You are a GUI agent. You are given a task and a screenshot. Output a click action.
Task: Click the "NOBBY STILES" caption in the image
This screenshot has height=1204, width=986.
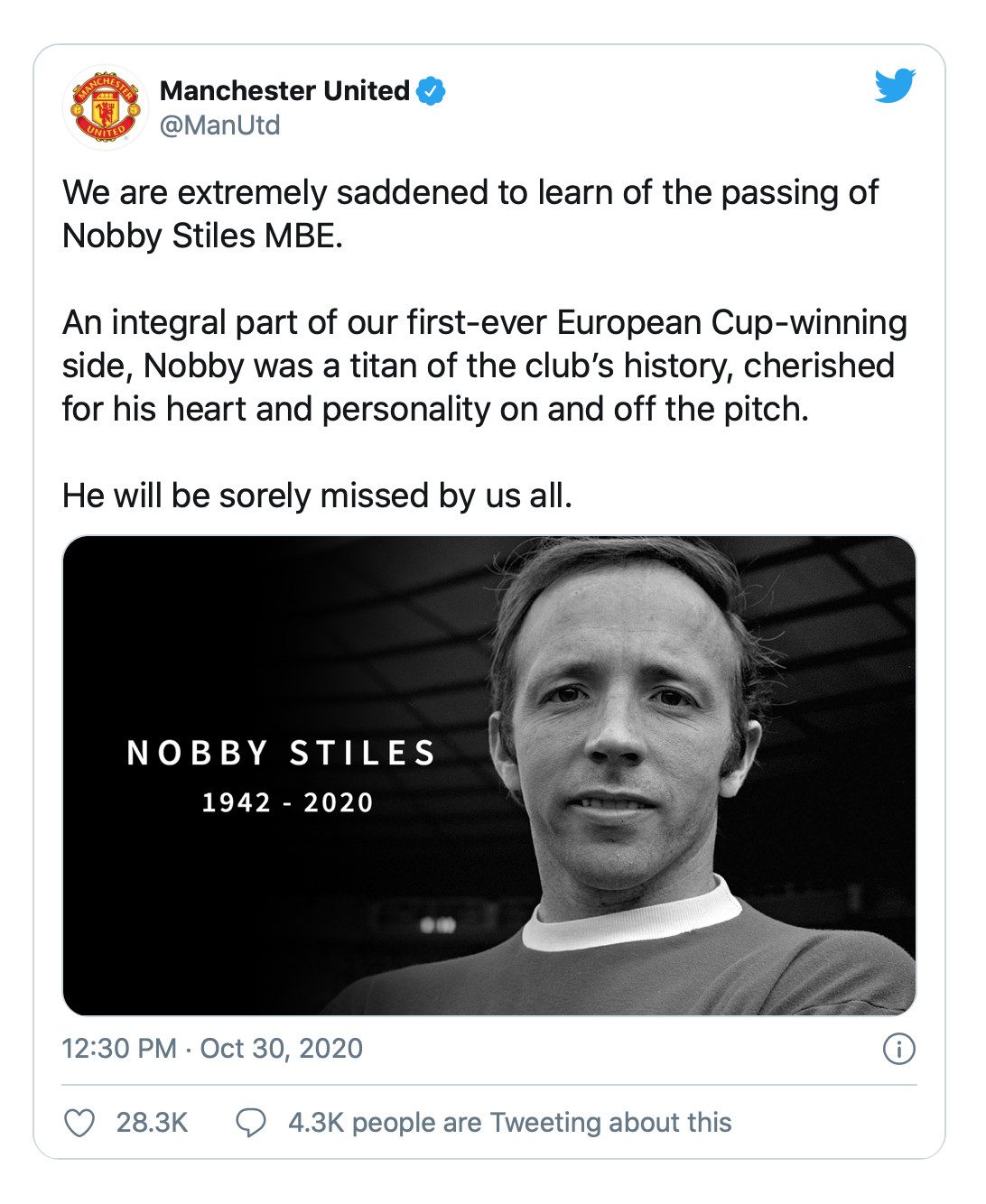[x=281, y=753]
